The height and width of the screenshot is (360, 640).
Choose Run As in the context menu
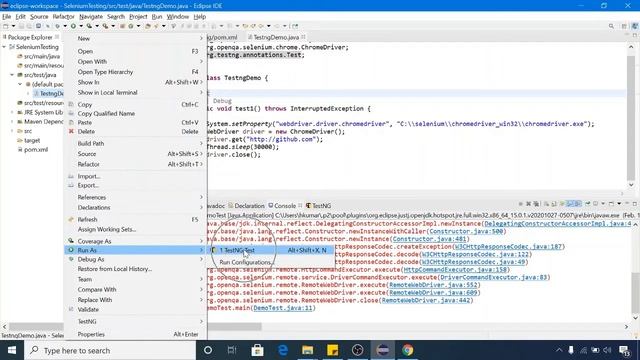coord(136,250)
